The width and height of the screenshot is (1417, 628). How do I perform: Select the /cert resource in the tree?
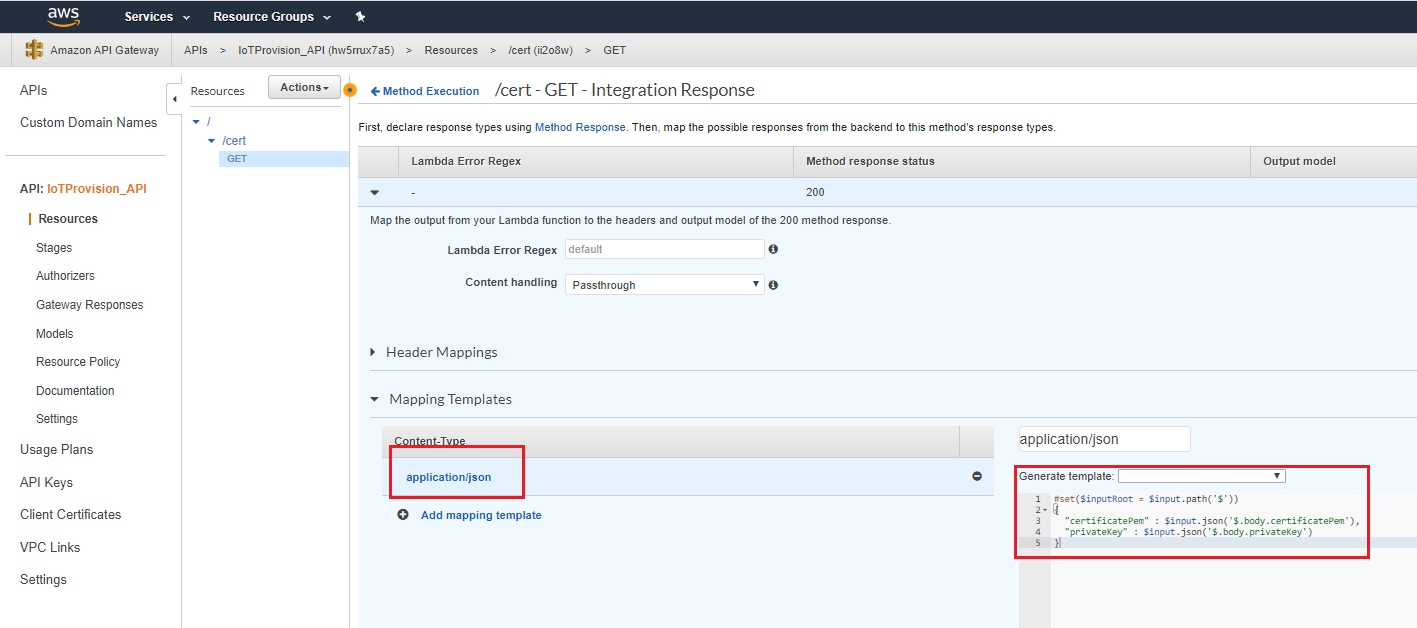(234, 141)
